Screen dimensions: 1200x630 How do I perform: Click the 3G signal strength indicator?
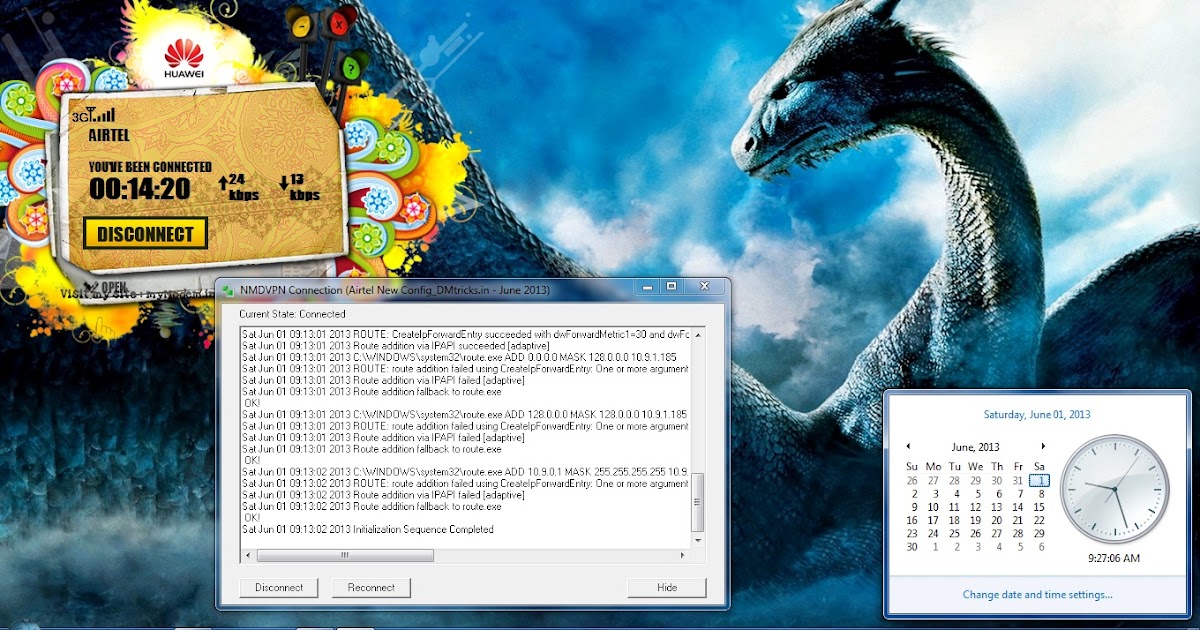pos(93,115)
